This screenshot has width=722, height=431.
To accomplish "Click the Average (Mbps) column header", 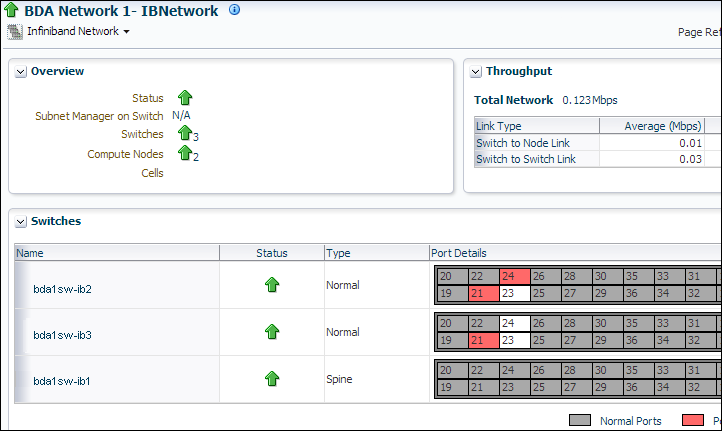I will pyautogui.click(x=652, y=126).
